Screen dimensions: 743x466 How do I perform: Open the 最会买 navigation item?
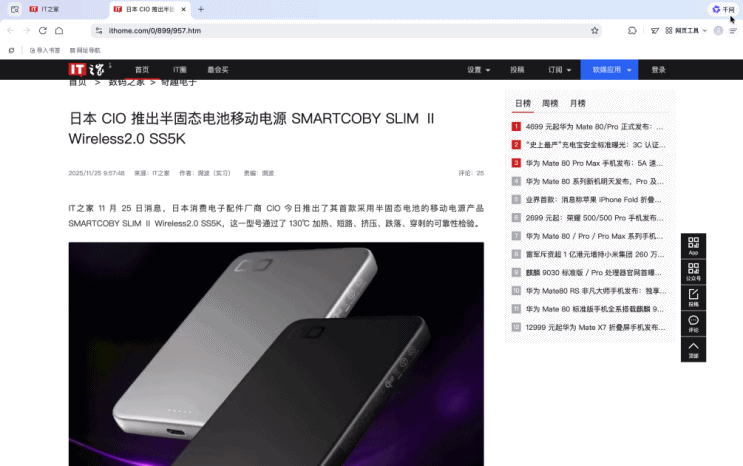218,70
